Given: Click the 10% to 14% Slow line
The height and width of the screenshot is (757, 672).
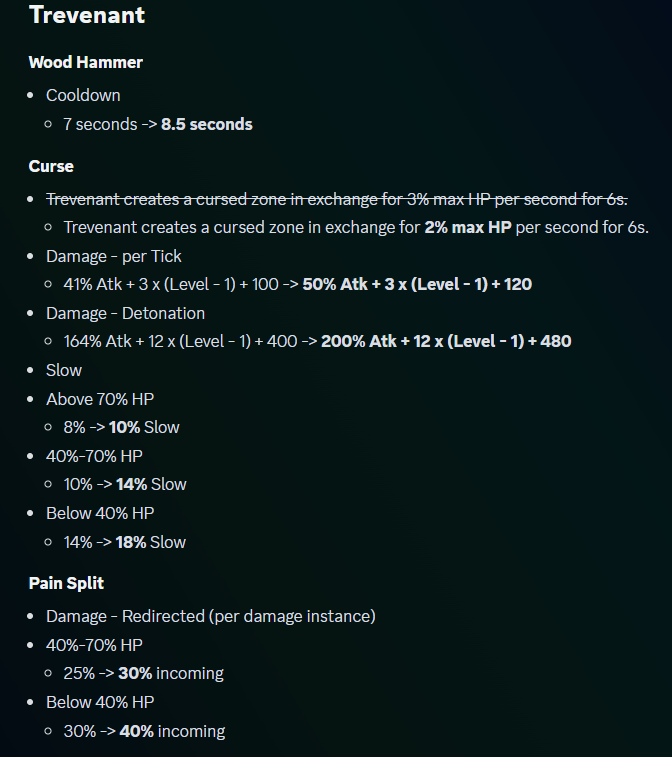Looking at the screenshot, I should (x=125, y=484).
